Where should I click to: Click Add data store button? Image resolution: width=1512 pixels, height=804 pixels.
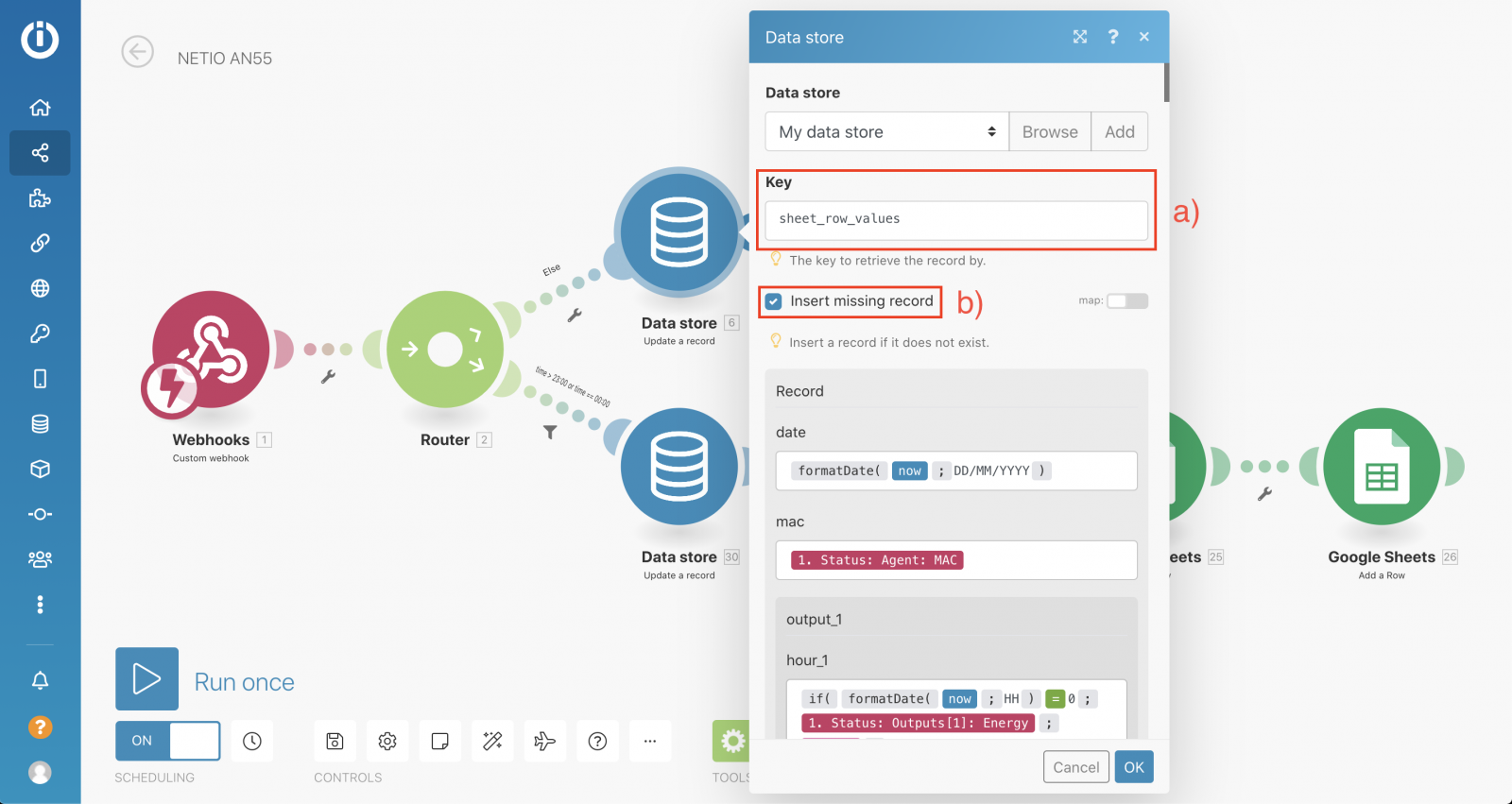[x=1120, y=132]
